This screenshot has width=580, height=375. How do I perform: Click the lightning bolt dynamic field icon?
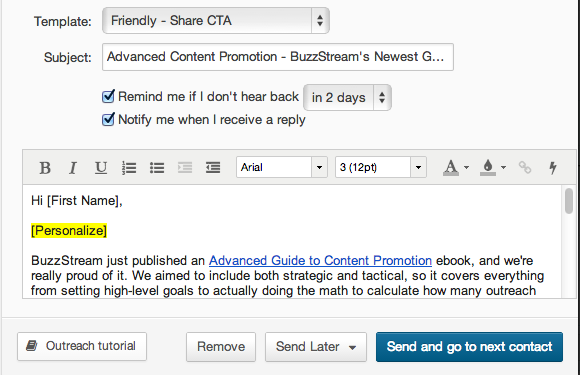tap(553, 168)
